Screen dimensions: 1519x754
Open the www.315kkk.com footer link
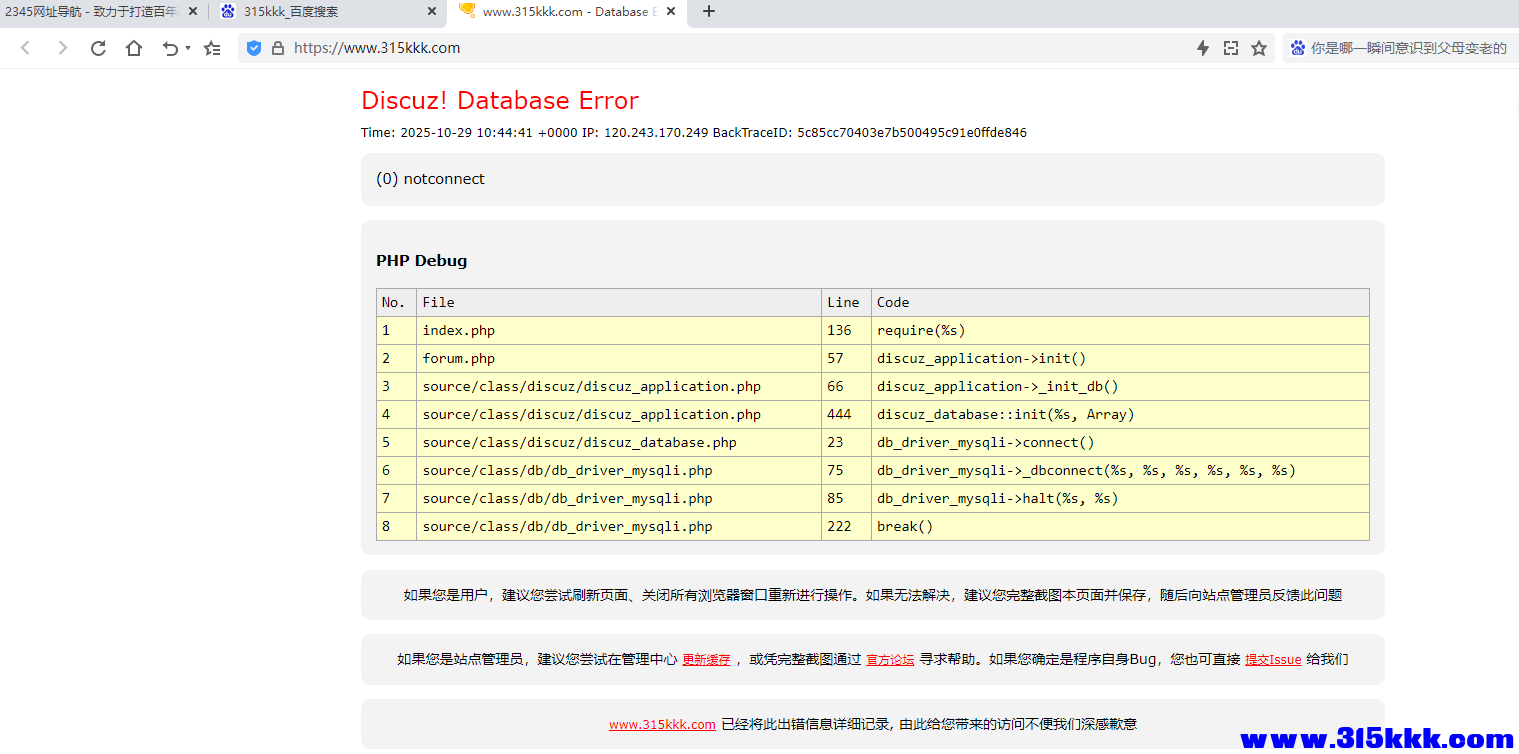662,724
